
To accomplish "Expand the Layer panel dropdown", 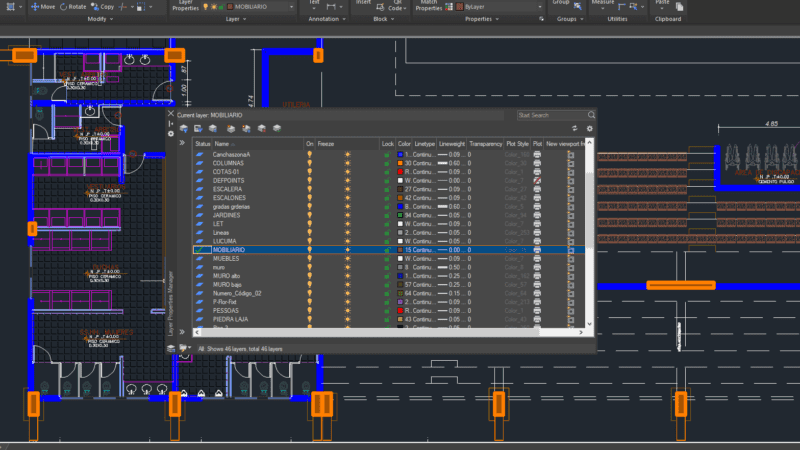I will click(x=236, y=19).
